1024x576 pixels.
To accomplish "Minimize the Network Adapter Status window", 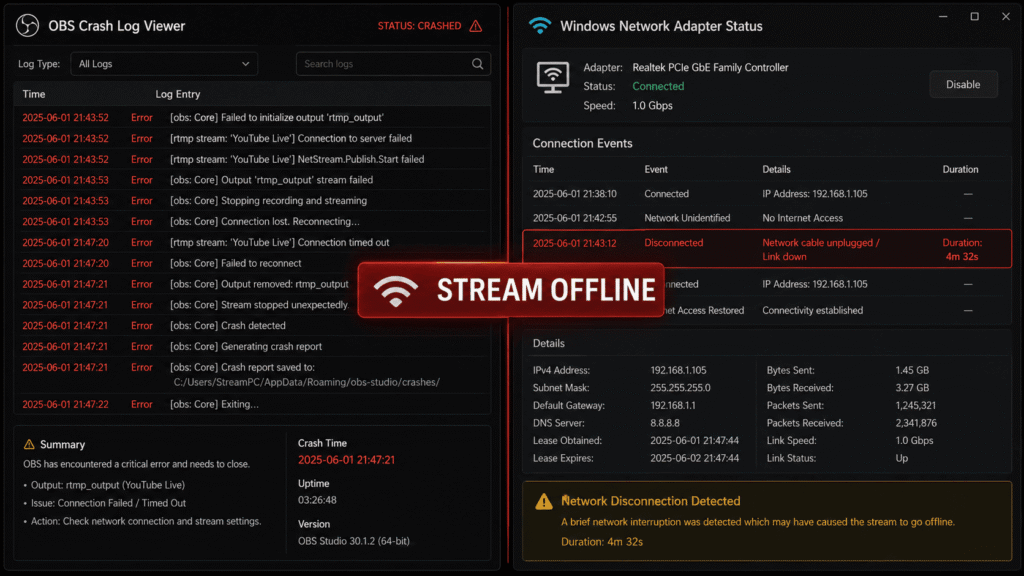I will click(x=943, y=16).
